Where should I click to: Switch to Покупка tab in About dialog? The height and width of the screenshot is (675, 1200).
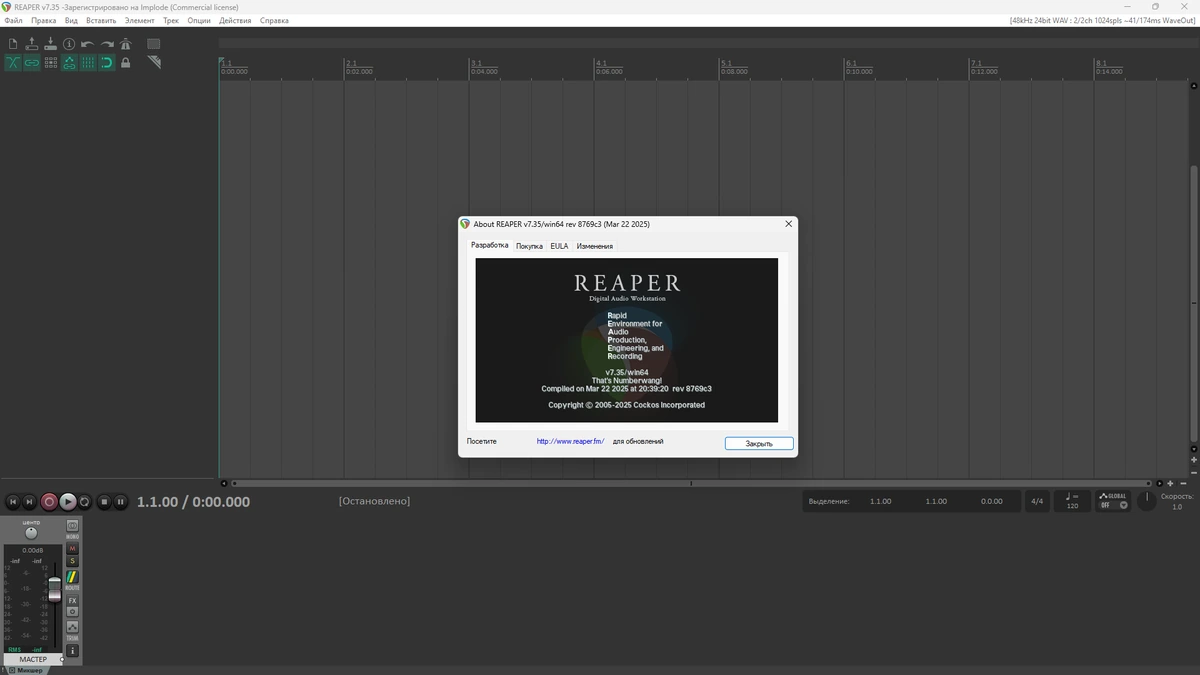[x=529, y=246]
